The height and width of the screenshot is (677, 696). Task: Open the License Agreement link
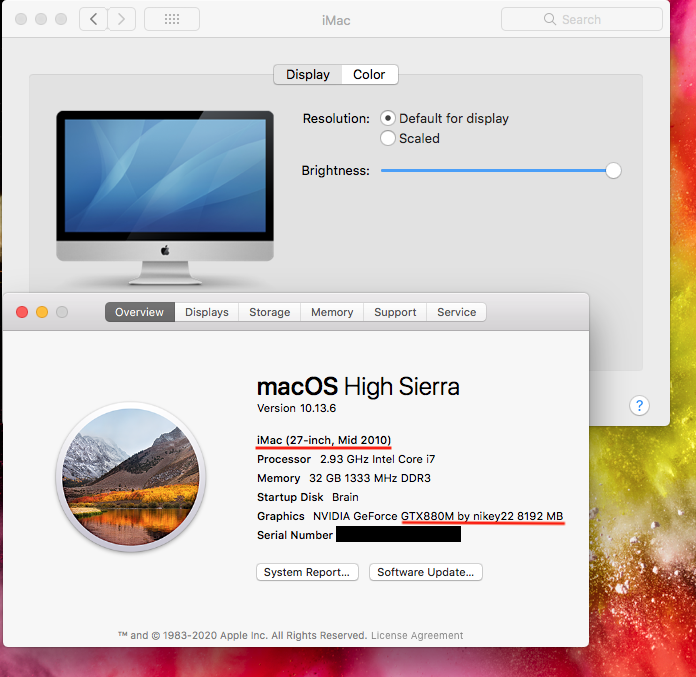(x=417, y=635)
